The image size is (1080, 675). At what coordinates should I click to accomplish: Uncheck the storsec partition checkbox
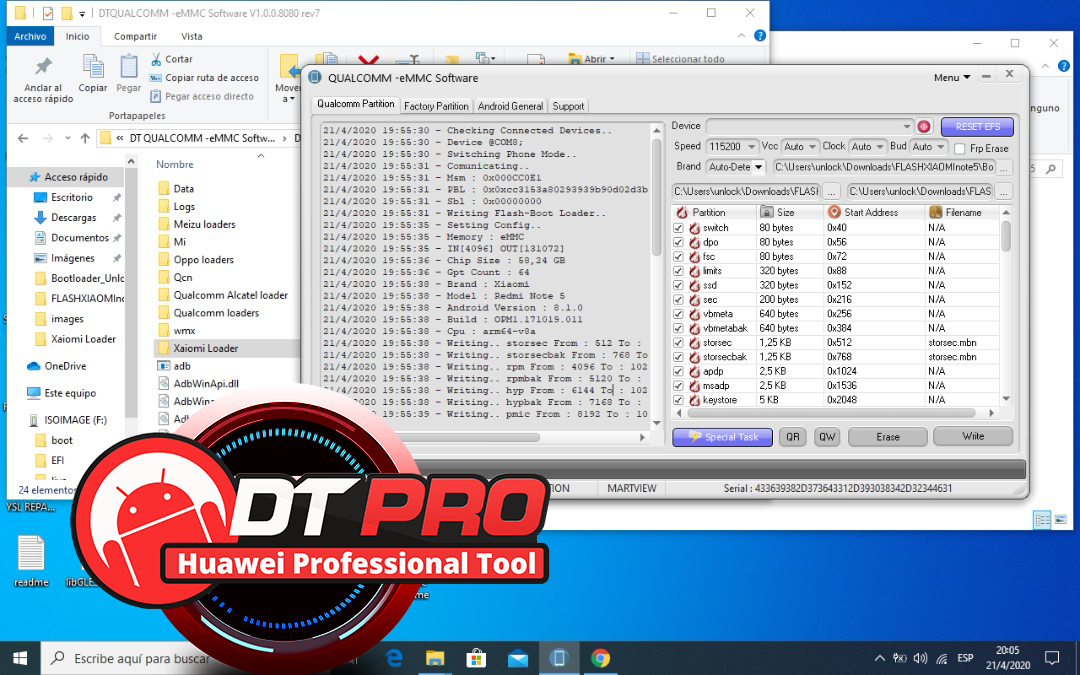[678, 343]
